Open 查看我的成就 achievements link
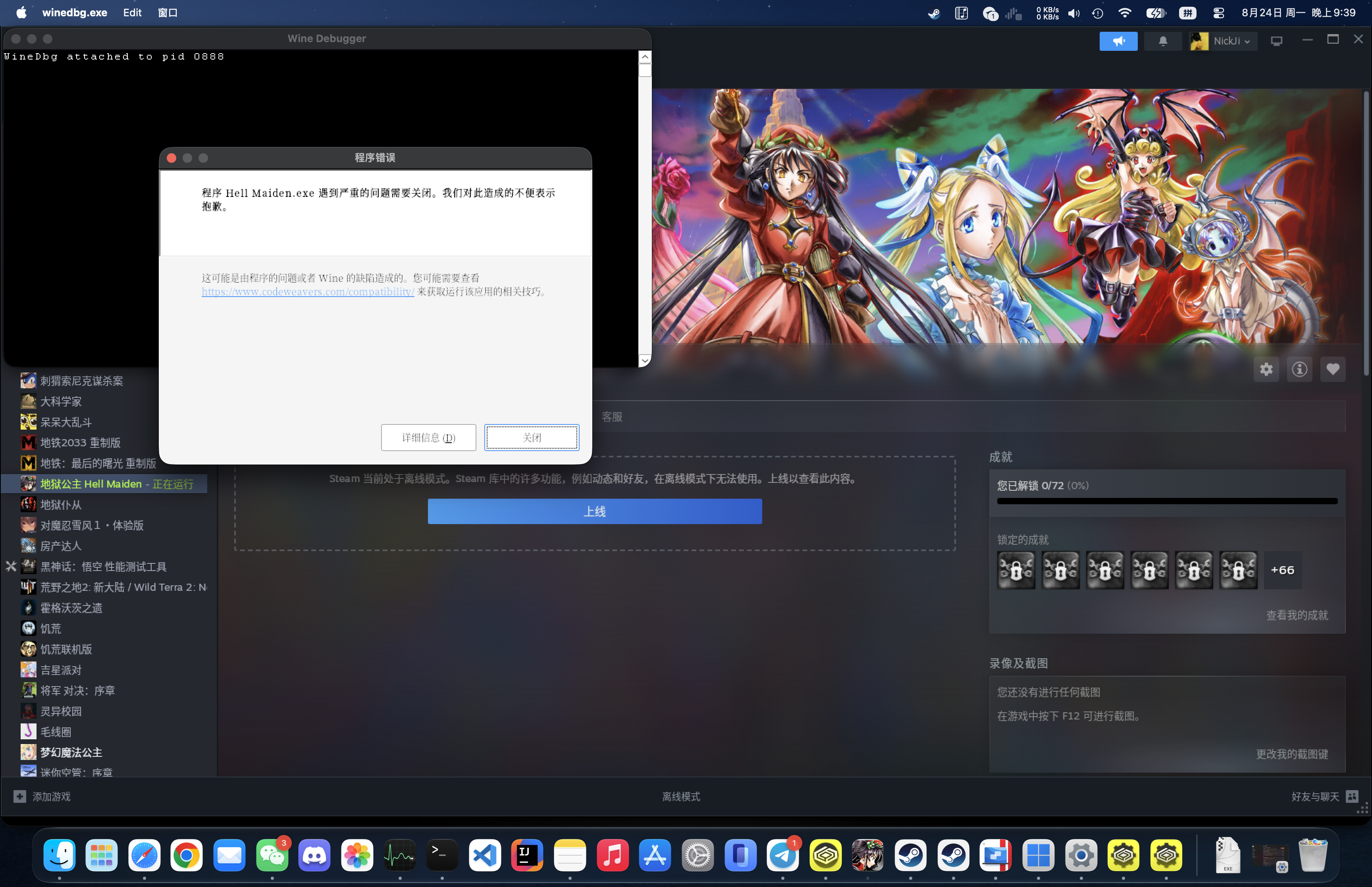The height and width of the screenshot is (887, 1372). click(x=1297, y=616)
